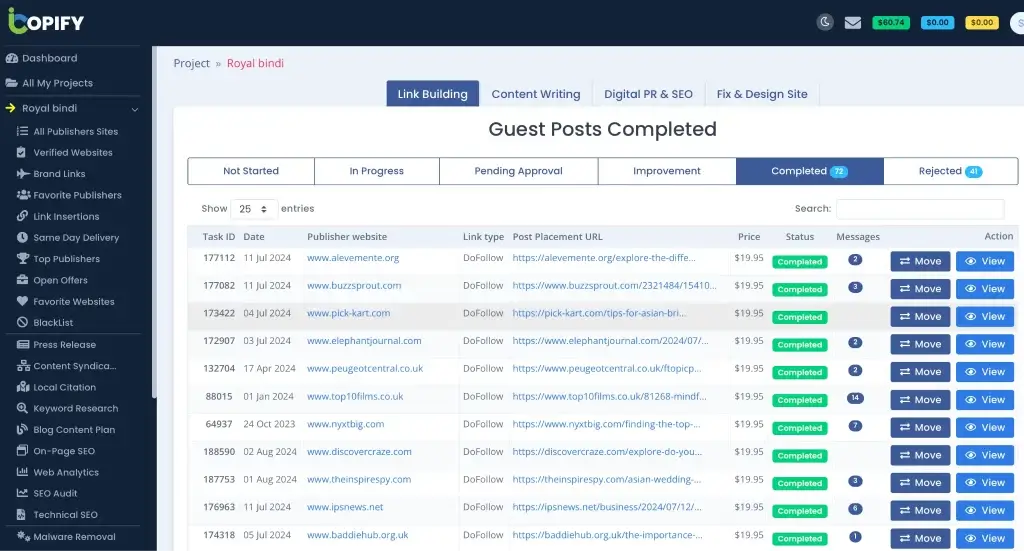Click Move button for www.buzzsprout.com row
1024x551 pixels.
click(x=920, y=289)
